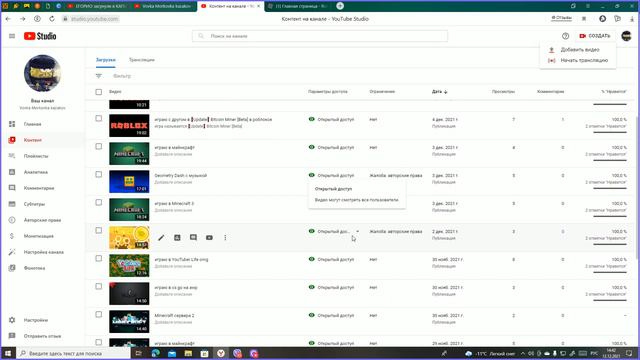This screenshot has height=360, width=640.
Task: Open Открытый доступ visibility for Geometry Dash video
Action: [x=331, y=176]
